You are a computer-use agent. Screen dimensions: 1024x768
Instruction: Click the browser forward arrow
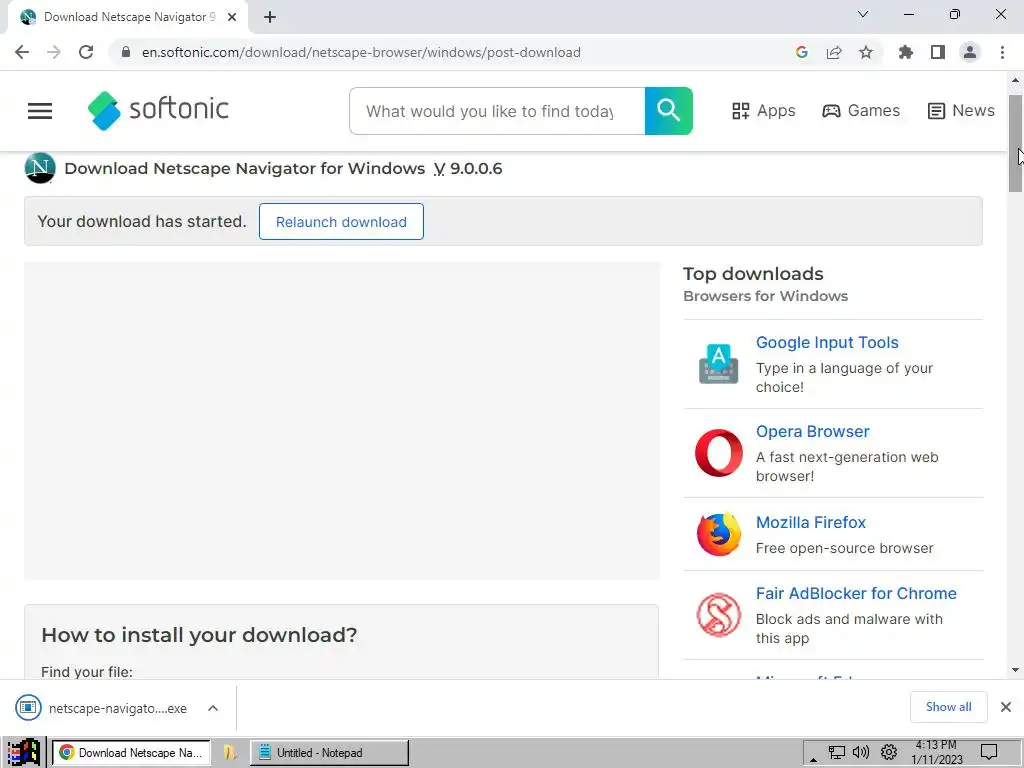[54, 52]
